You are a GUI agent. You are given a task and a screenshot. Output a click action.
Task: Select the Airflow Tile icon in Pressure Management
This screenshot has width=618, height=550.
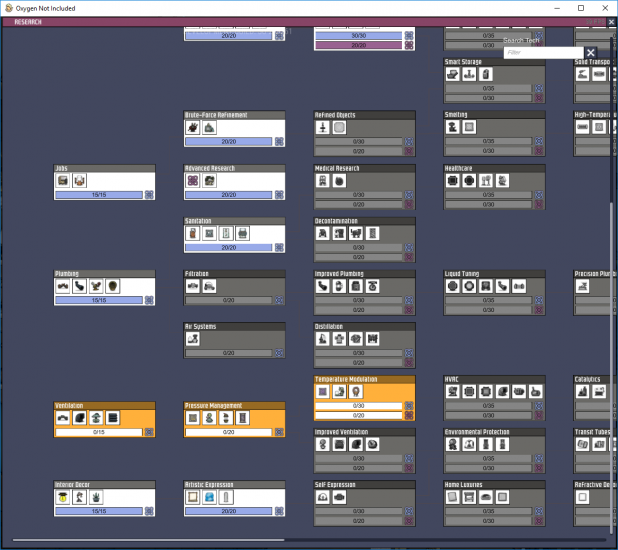(193, 418)
